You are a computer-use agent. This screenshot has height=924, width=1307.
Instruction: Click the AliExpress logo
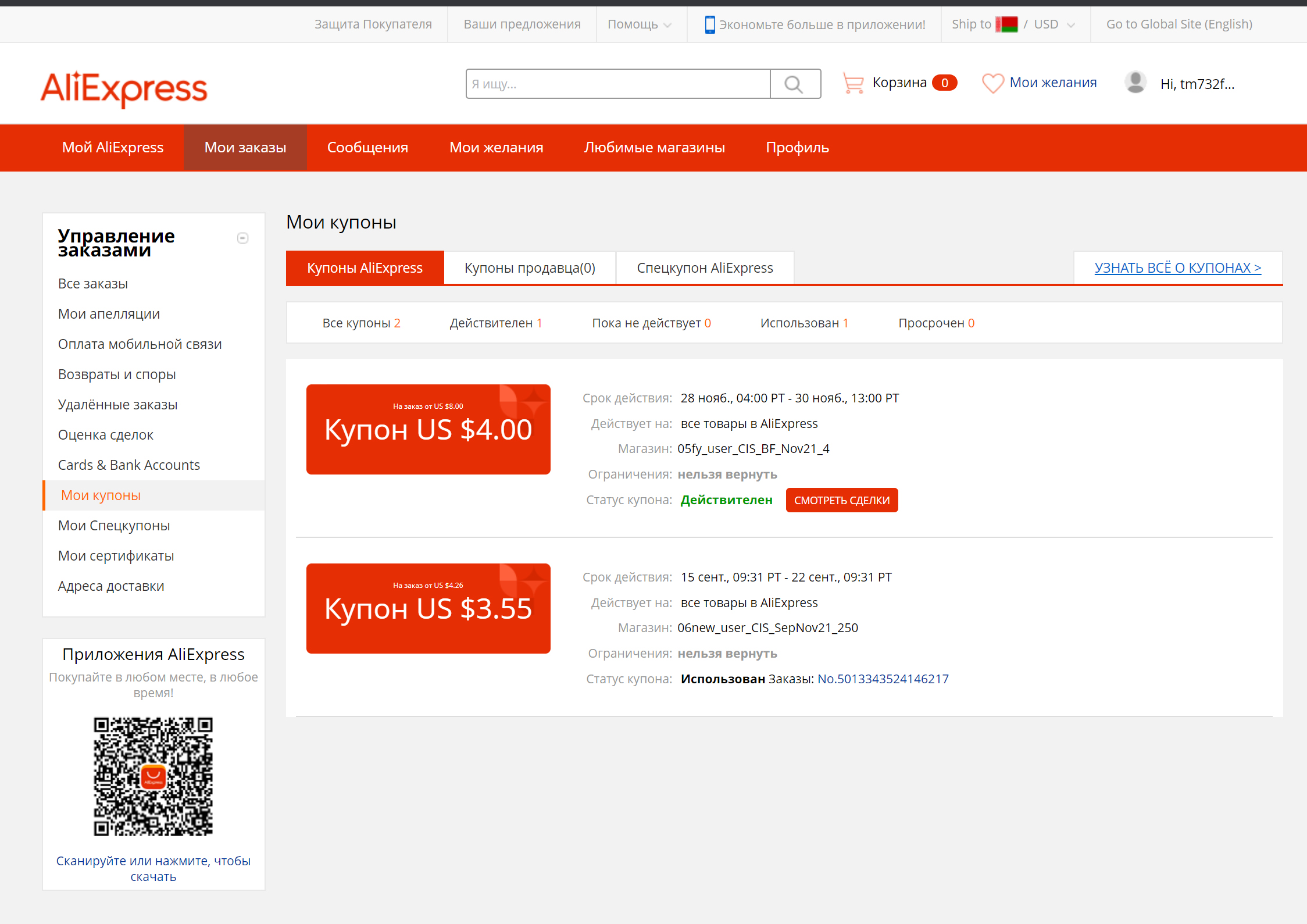(124, 88)
